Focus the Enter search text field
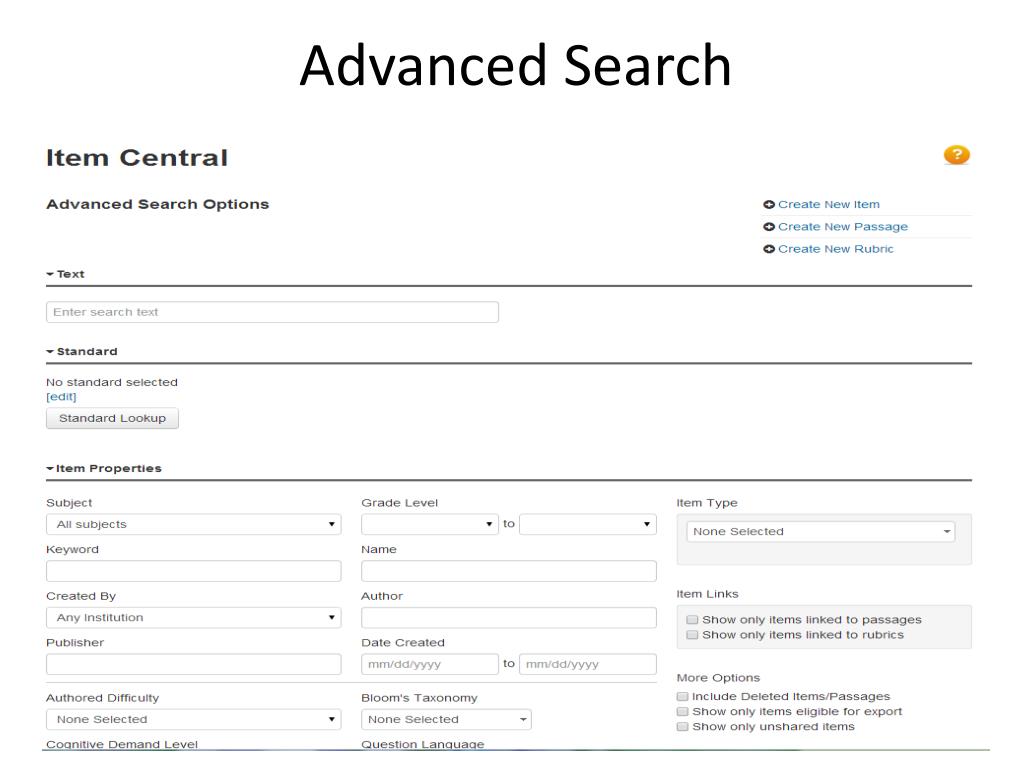The height and width of the screenshot is (768, 1024). point(272,312)
